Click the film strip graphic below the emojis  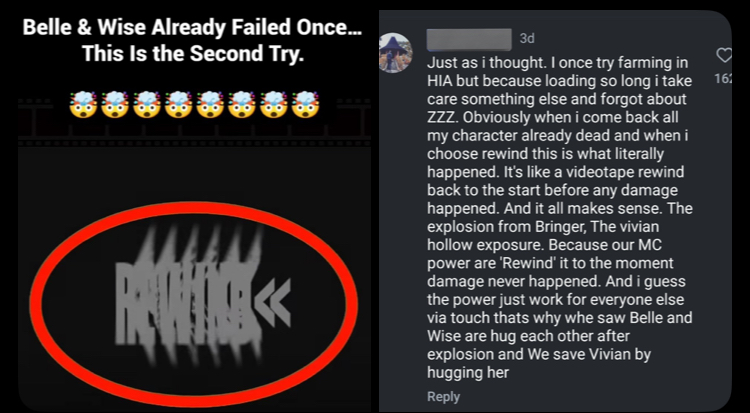(194, 122)
